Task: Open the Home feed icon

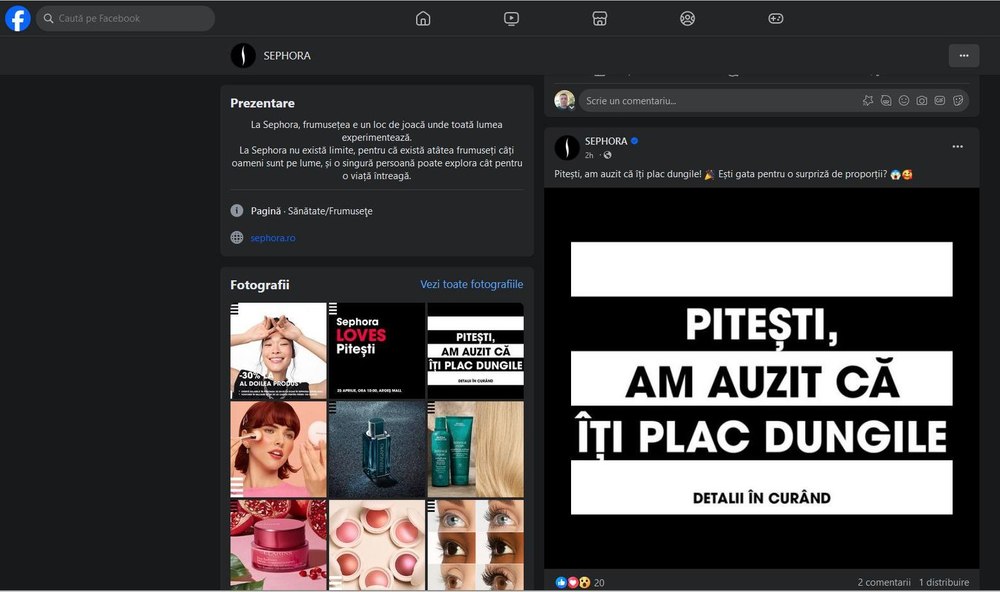Action: [423, 18]
